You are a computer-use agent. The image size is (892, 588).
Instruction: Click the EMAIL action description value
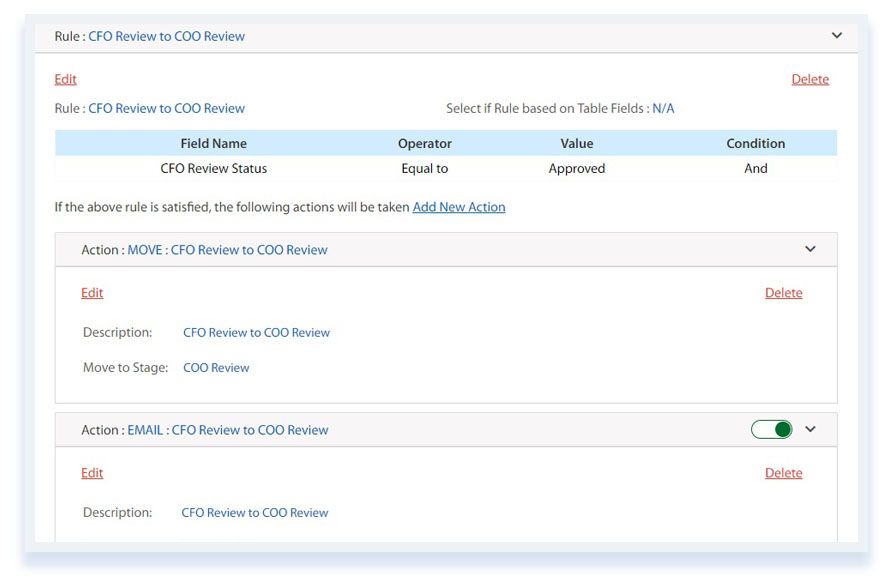(x=255, y=513)
